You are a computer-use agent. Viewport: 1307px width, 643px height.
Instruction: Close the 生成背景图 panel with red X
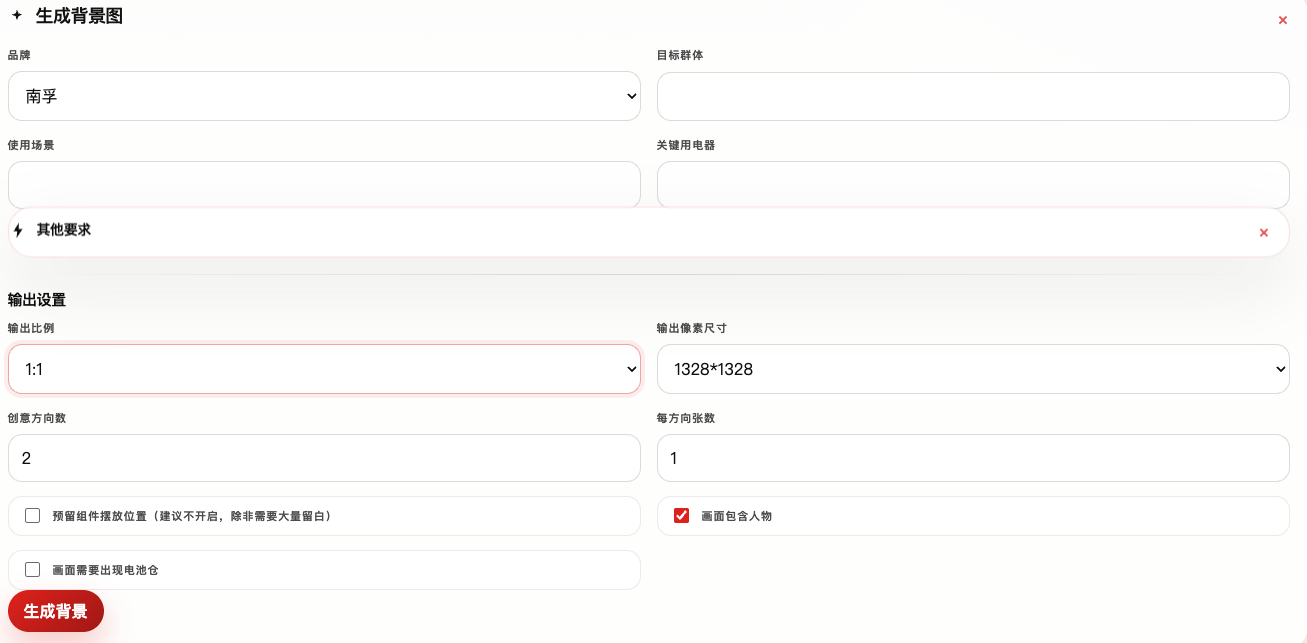click(x=1283, y=20)
